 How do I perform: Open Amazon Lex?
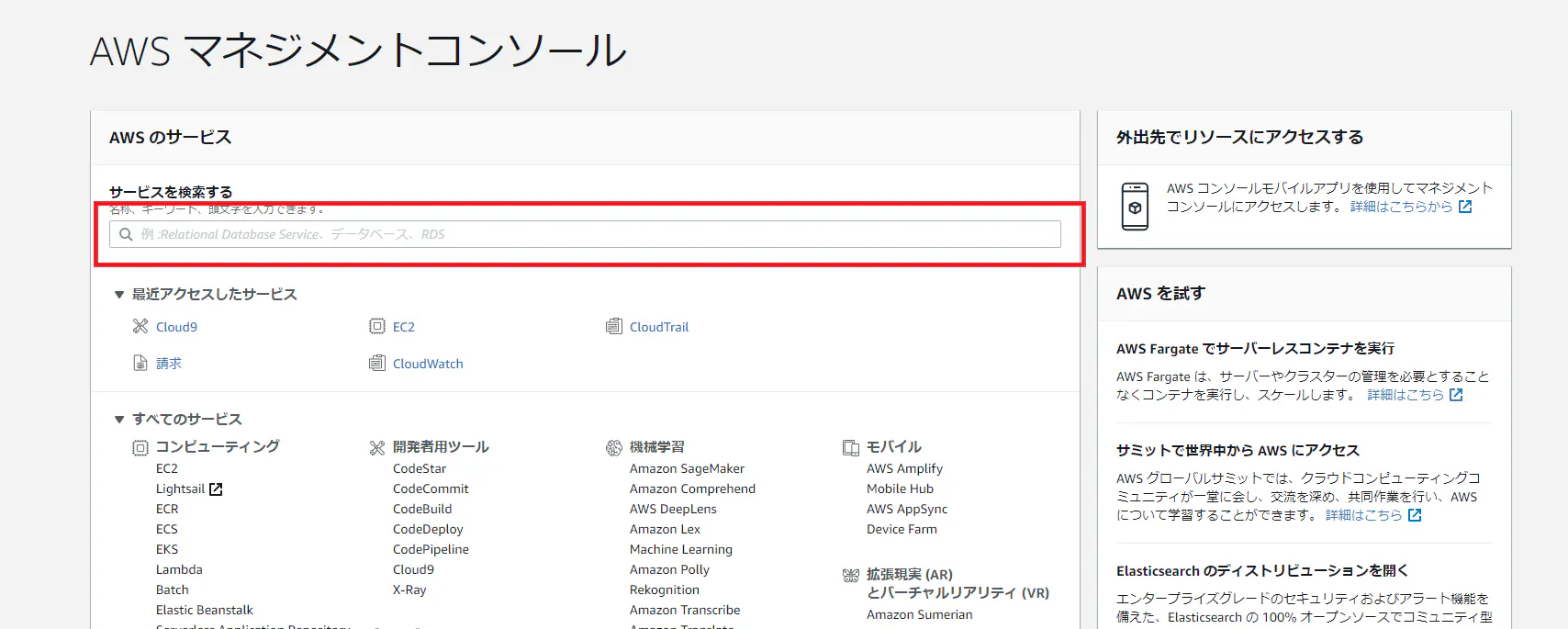(665, 529)
